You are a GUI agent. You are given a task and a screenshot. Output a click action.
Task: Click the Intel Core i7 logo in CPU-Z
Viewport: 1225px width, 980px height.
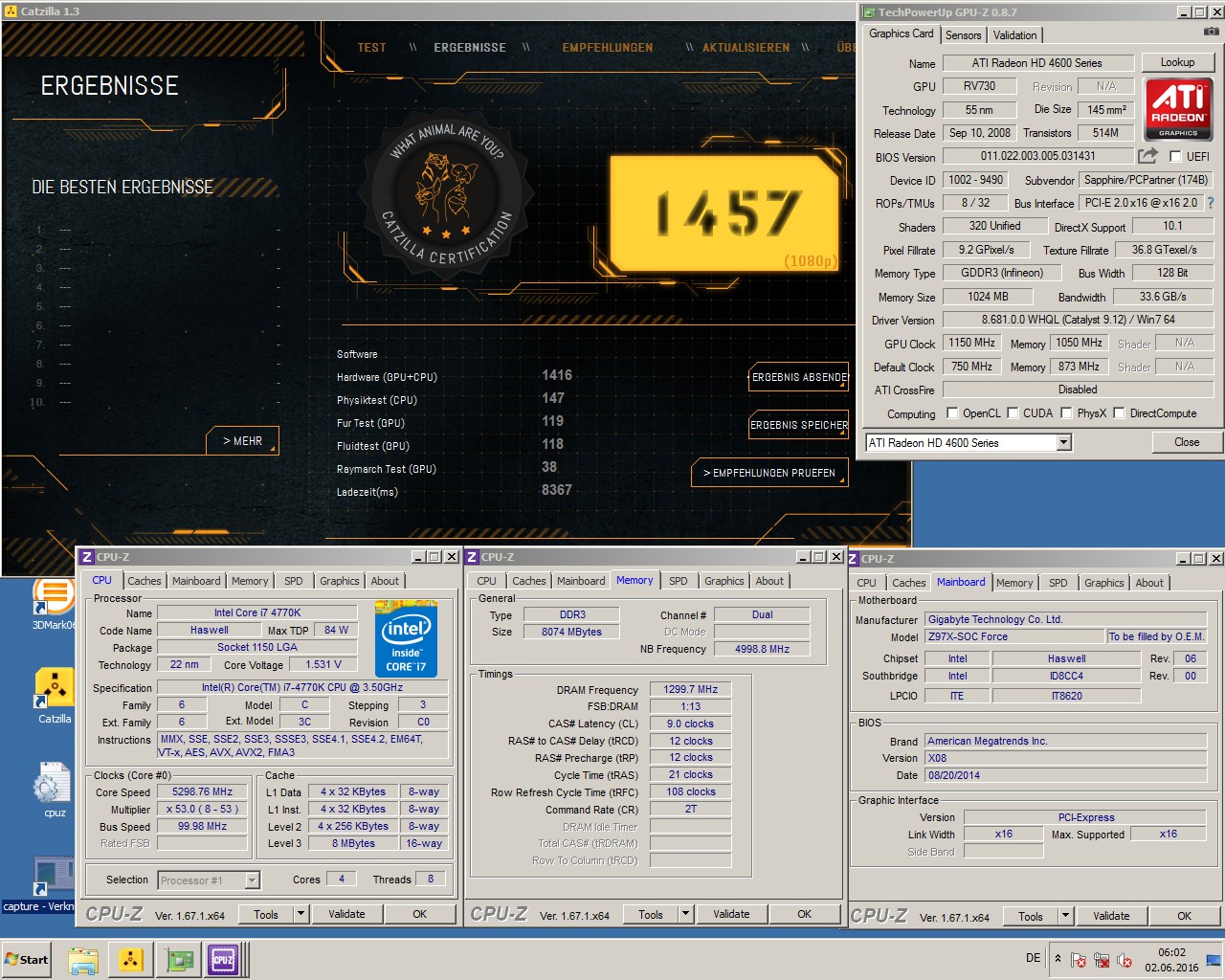[406, 639]
